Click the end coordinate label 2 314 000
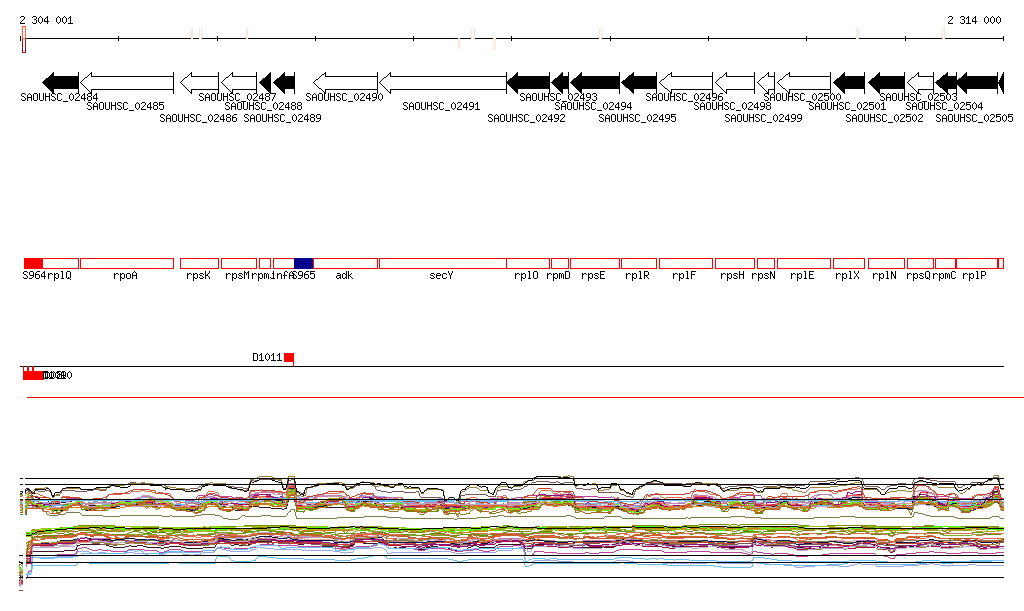 click(x=974, y=20)
